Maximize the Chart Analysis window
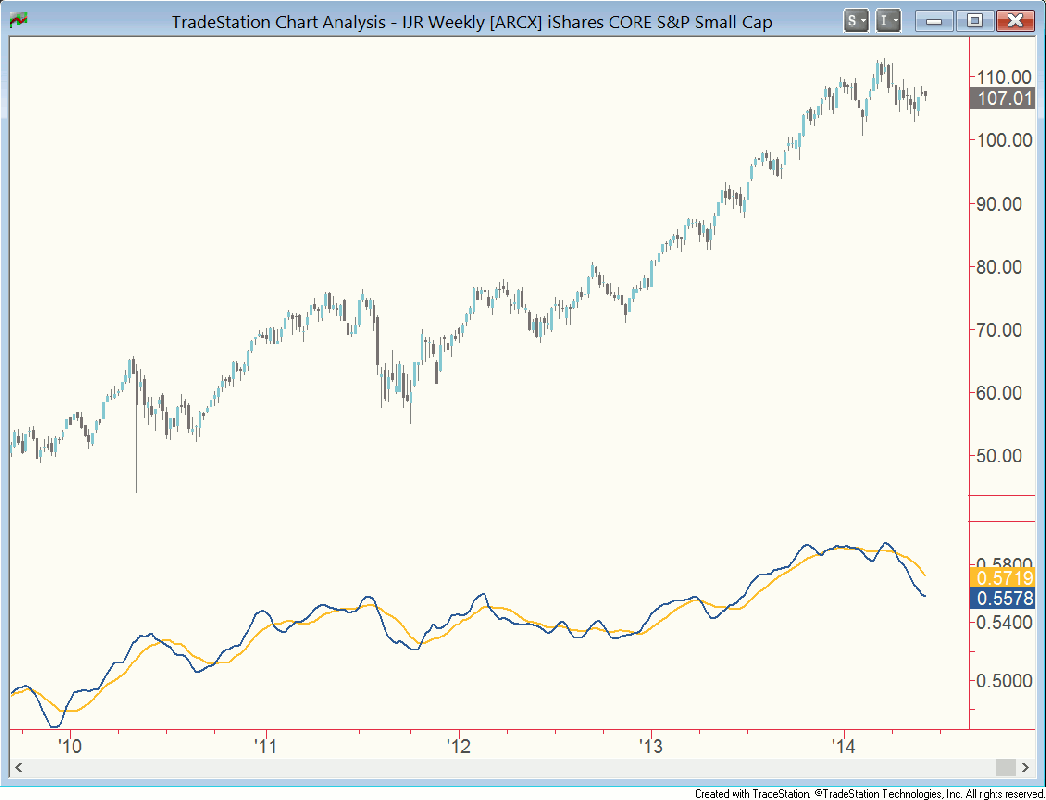The width and height of the screenshot is (1046, 800). coord(974,20)
